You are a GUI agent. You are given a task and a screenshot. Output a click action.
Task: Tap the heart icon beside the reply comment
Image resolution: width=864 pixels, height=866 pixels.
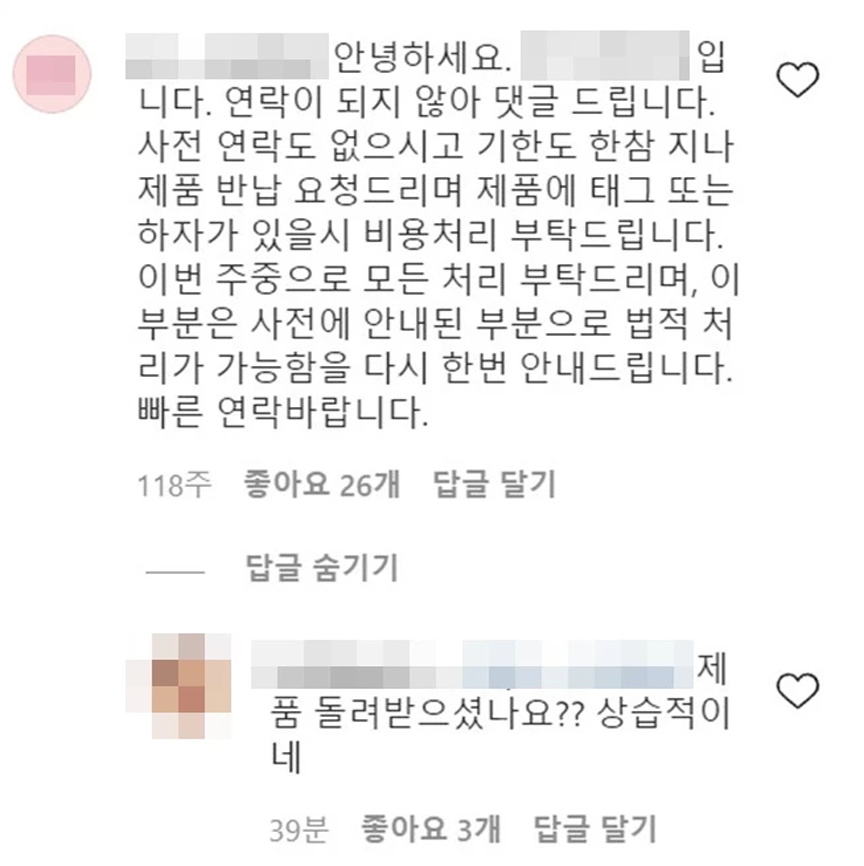[798, 690]
